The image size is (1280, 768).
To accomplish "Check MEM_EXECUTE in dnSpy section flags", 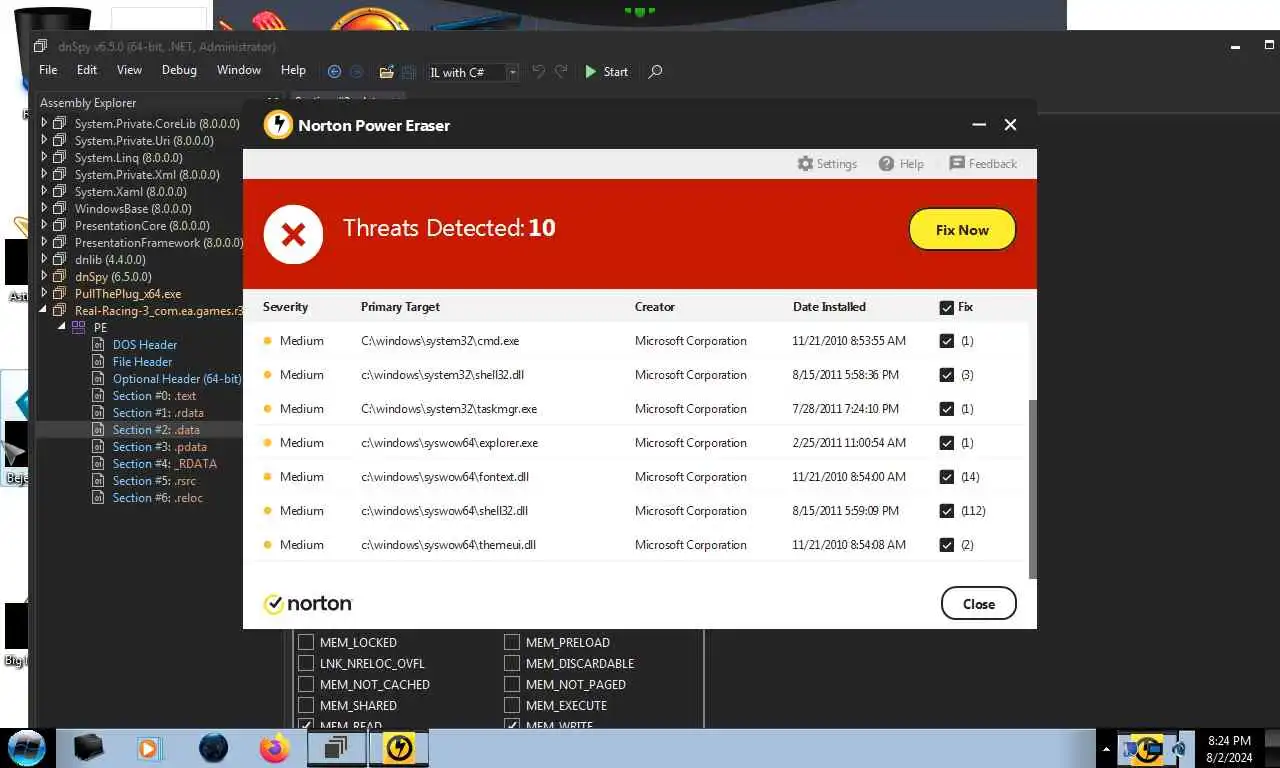I will pos(512,705).
